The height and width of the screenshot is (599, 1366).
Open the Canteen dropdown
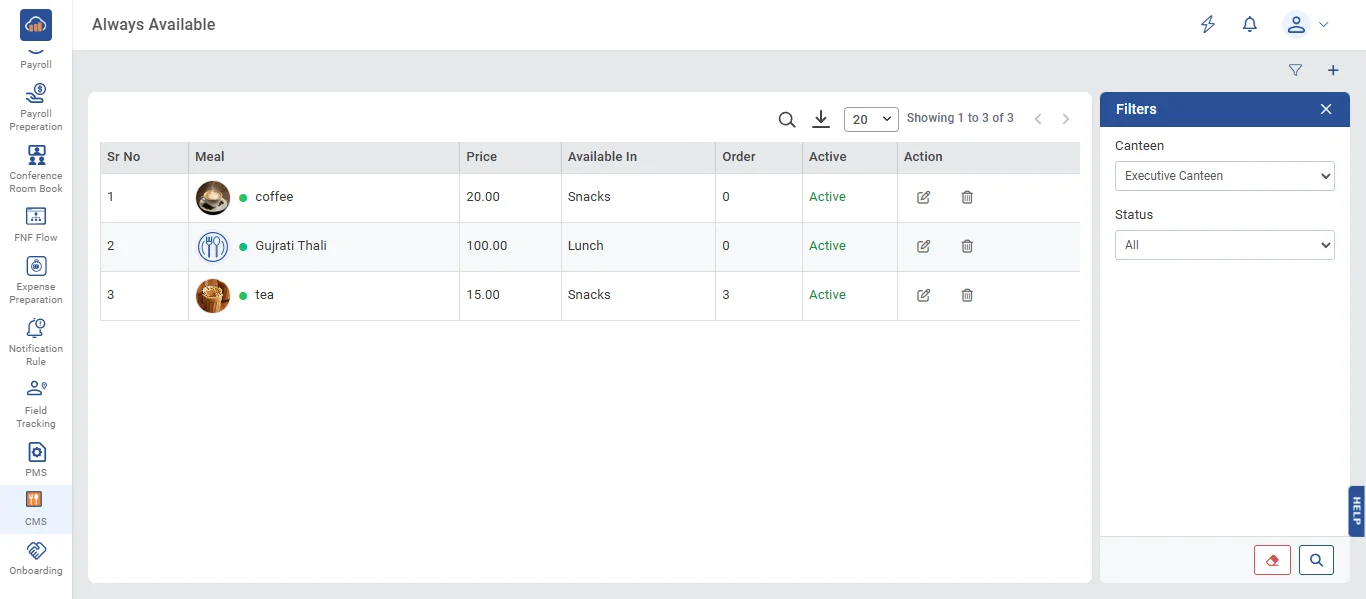(x=1225, y=176)
